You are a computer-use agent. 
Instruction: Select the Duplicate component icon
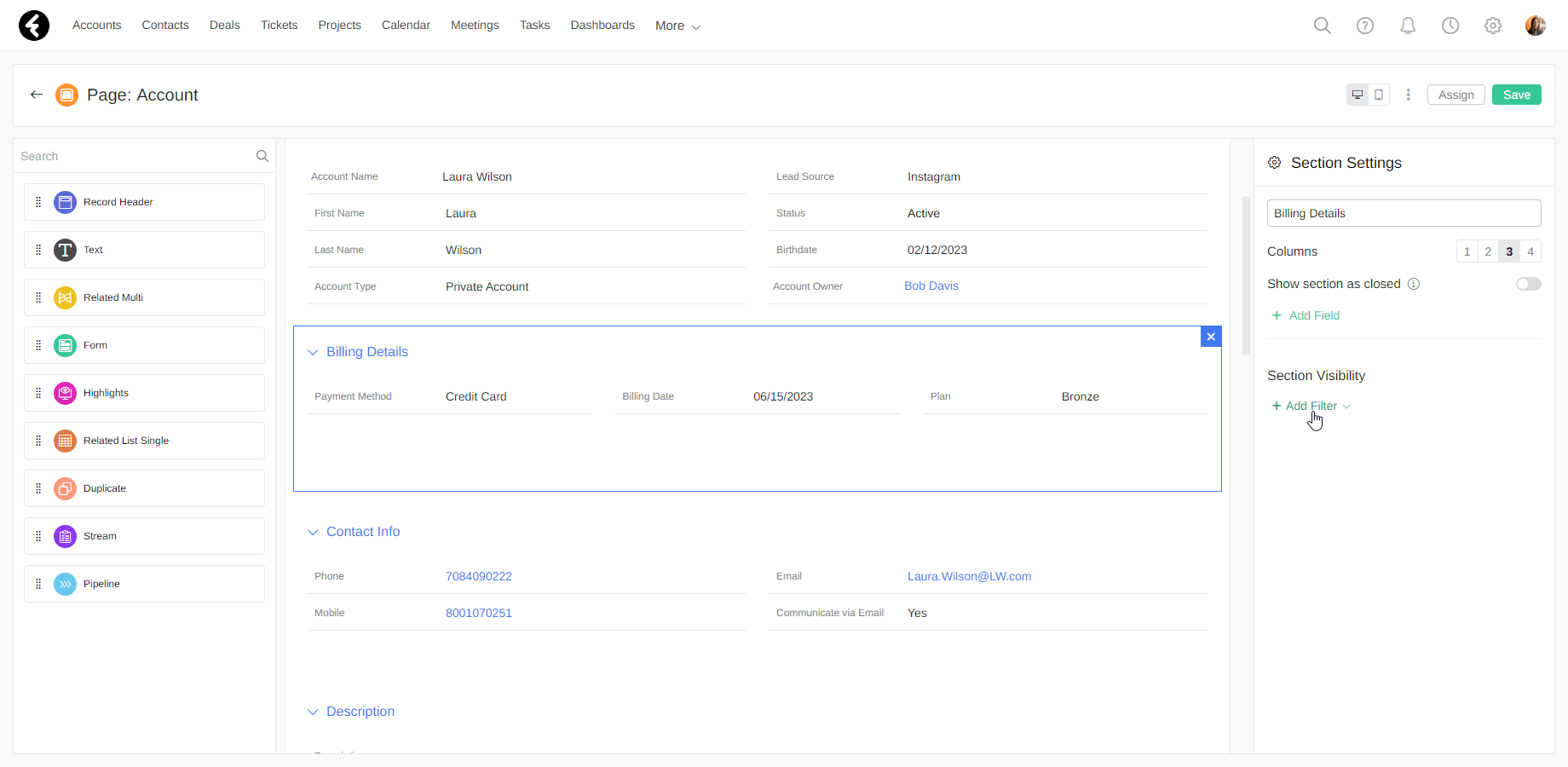pos(65,488)
